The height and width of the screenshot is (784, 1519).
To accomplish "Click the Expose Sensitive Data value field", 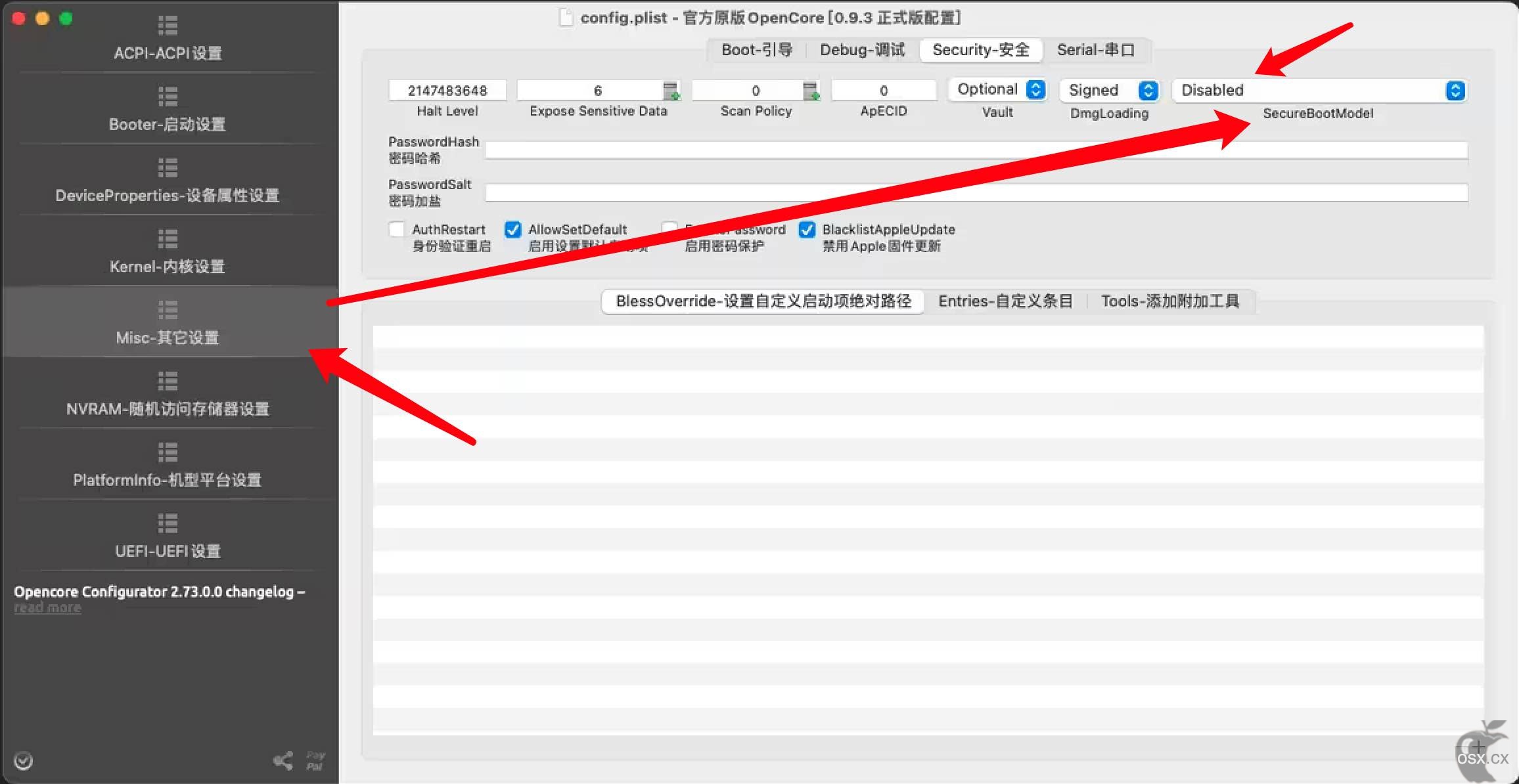I will (x=589, y=91).
